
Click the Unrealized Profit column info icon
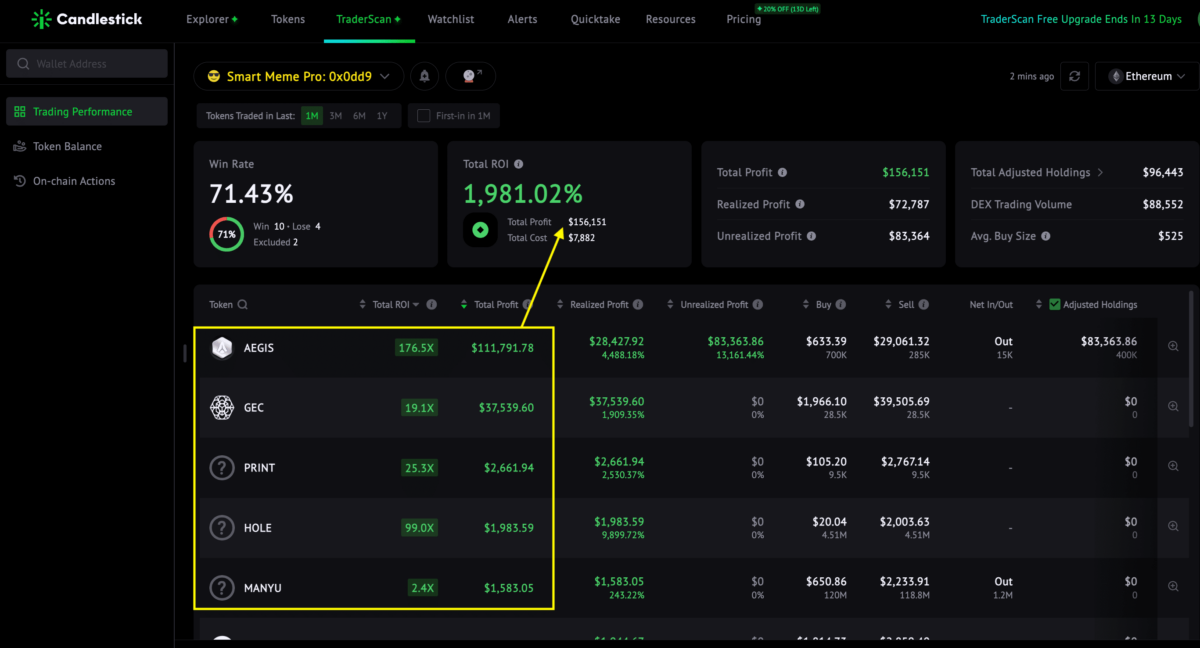pos(757,305)
